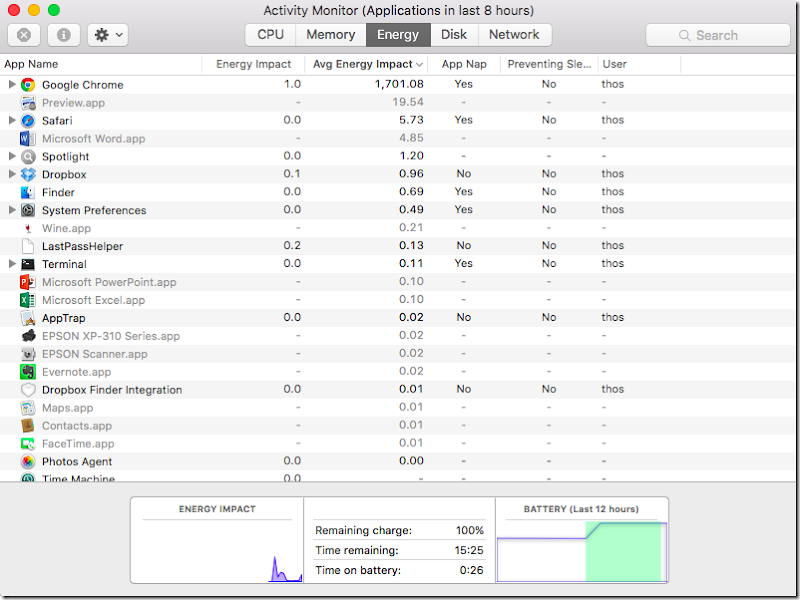Open the Network tab
The width and height of the screenshot is (800, 600).
(x=514, y=35)
